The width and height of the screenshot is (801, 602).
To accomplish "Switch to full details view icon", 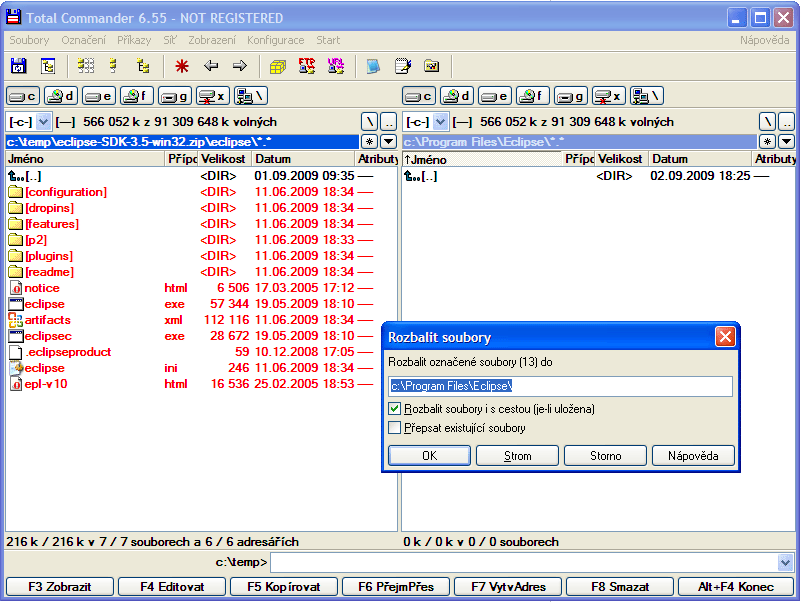I will coord(113,66).
